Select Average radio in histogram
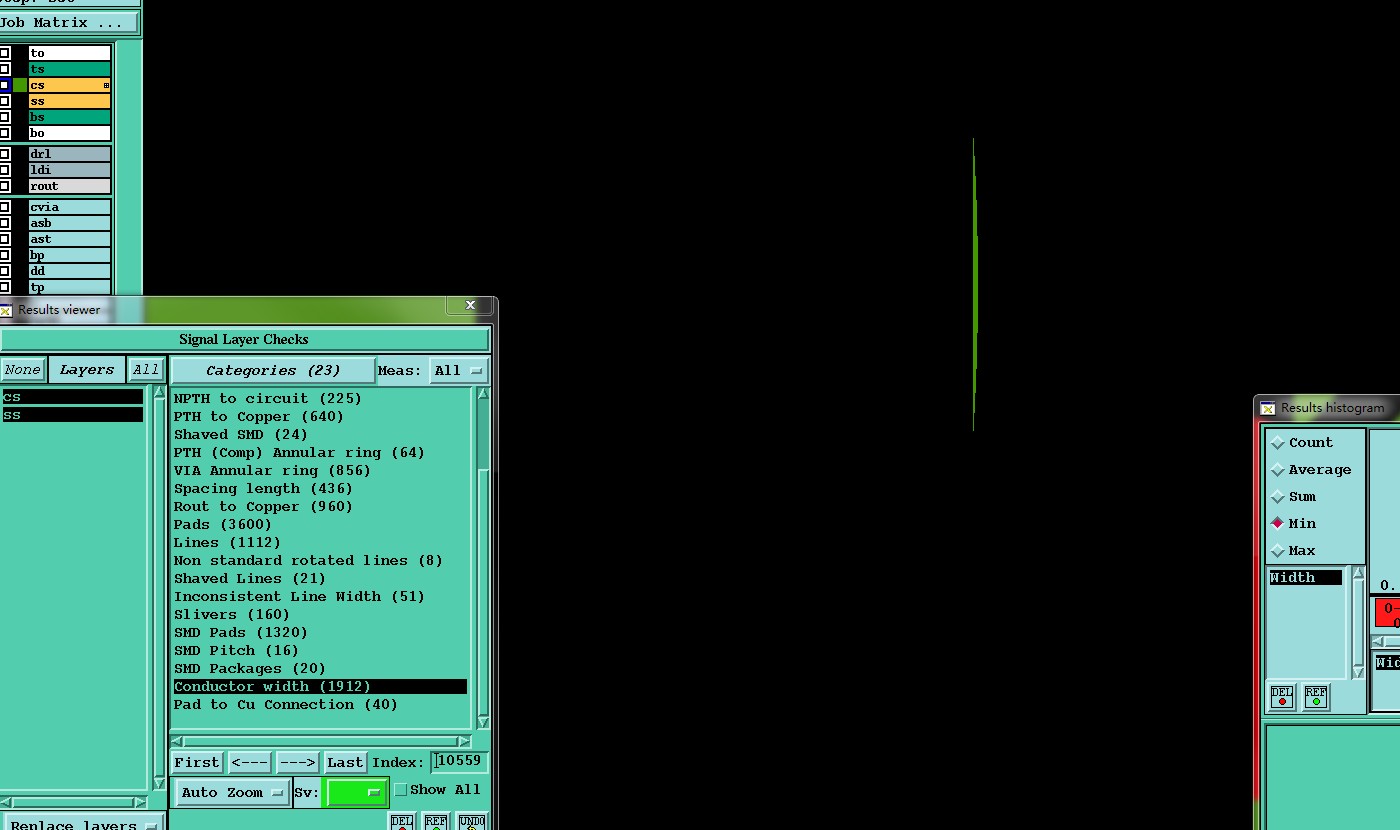 tap(1278, 469)
